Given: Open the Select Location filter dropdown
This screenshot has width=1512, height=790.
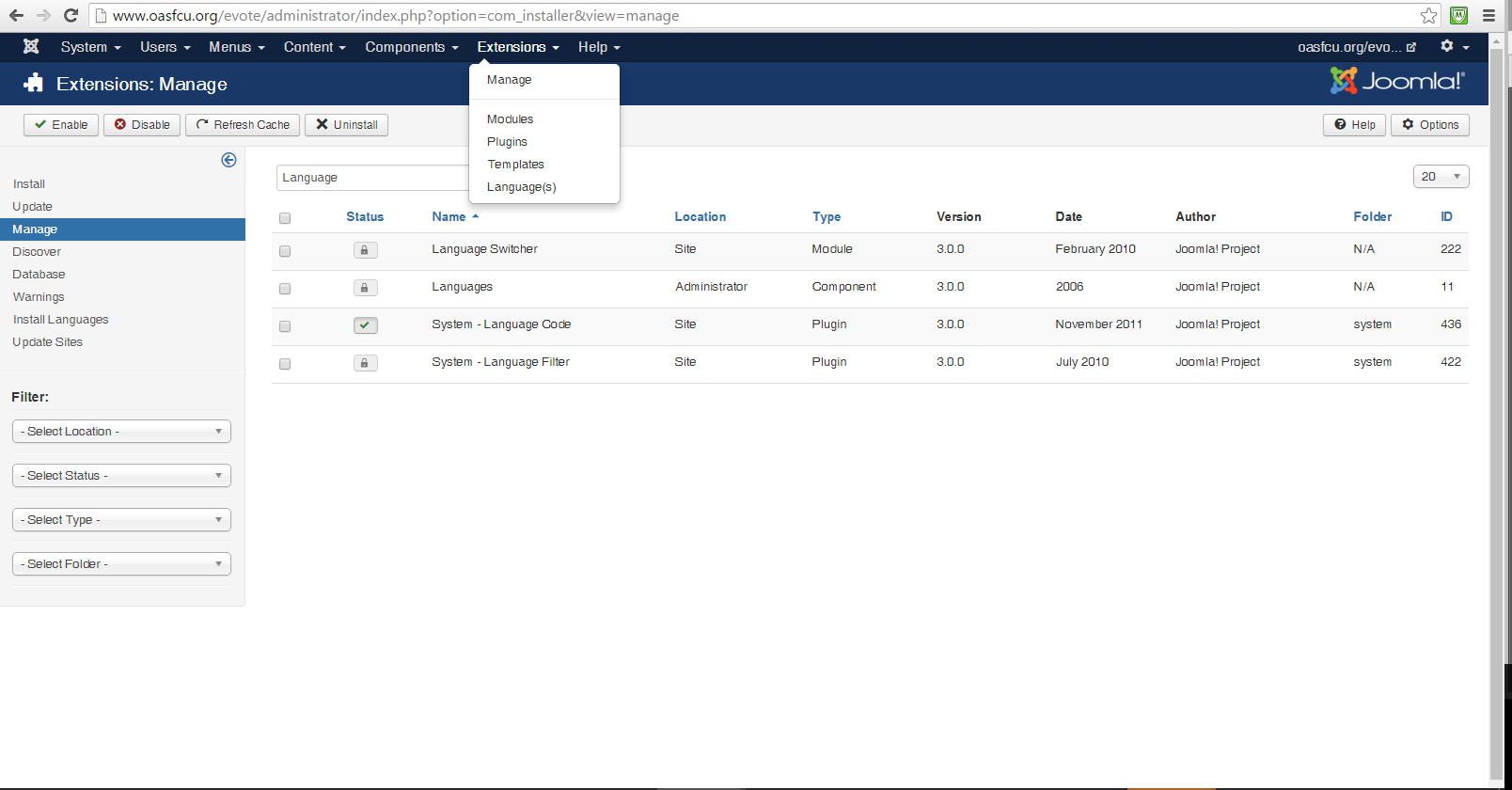Looking at the screenshot, I should click(121, 432).
